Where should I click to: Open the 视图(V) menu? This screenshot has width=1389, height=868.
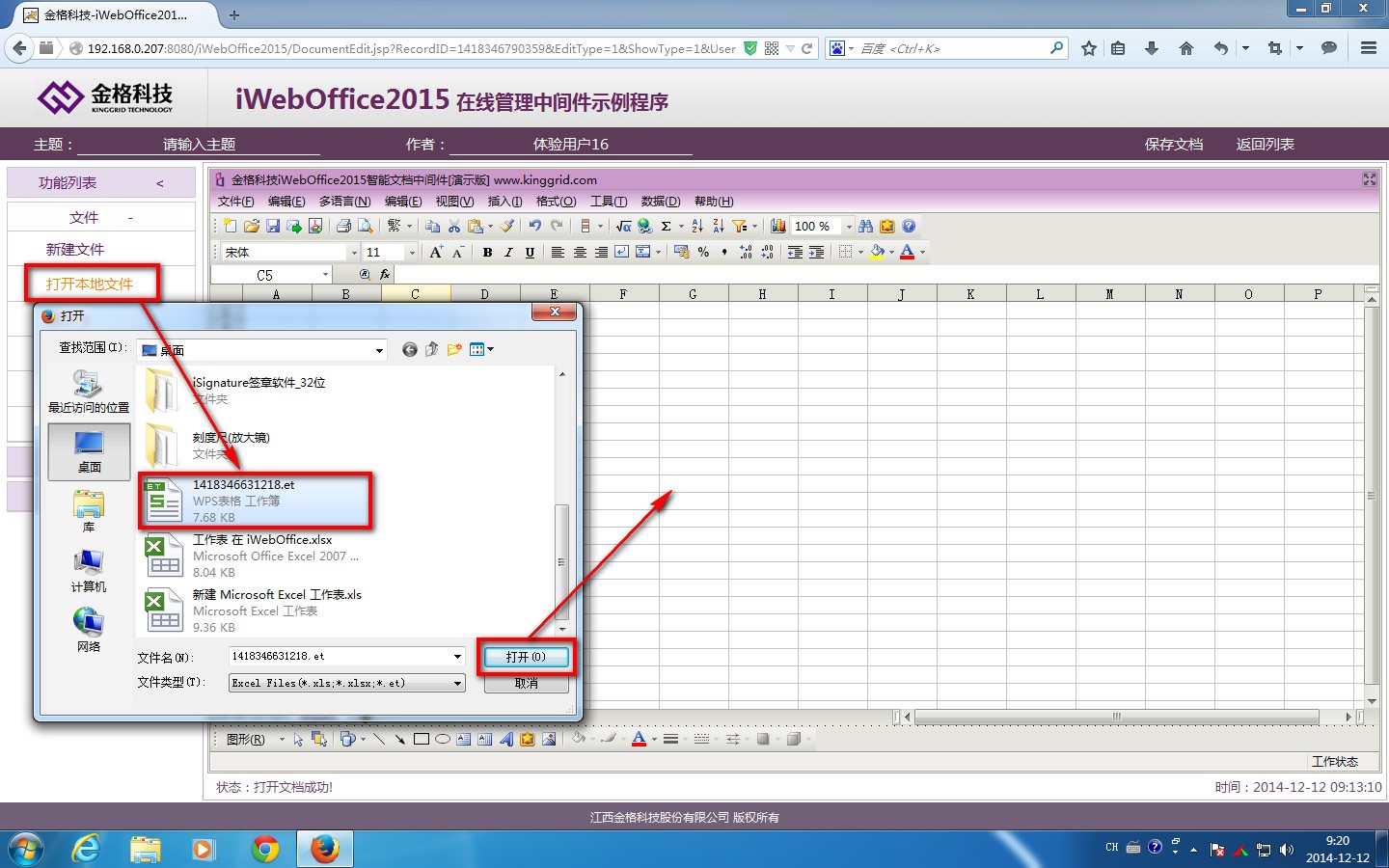[453, 202]
